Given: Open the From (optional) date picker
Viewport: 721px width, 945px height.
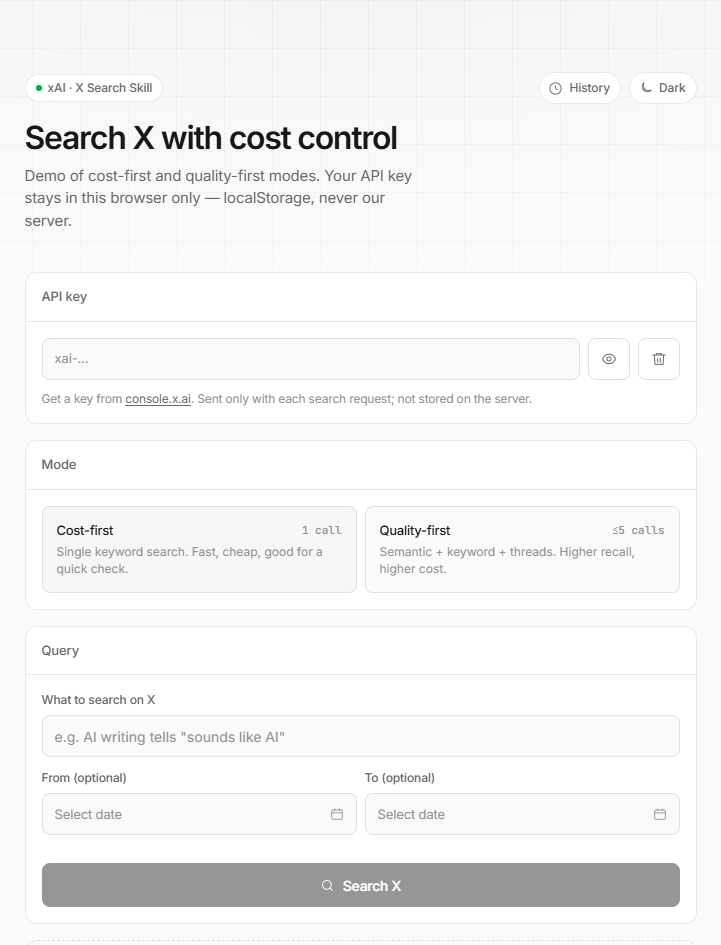Looking at the screenshot, I should click(199, 814).
